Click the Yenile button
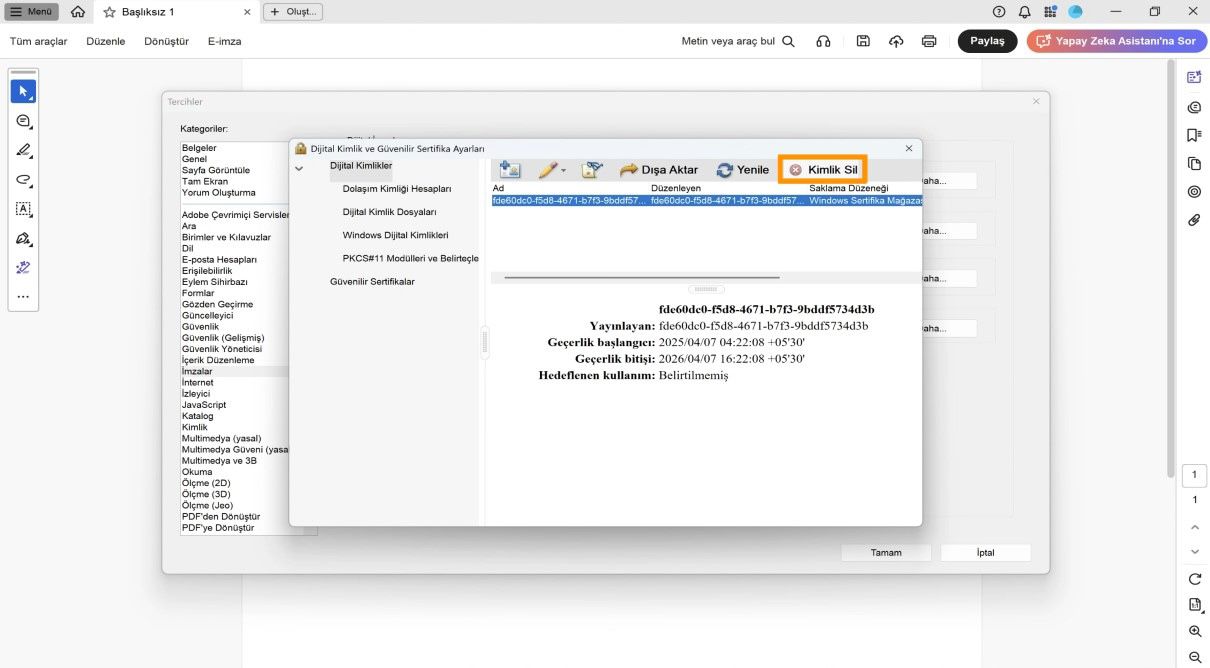The image size is (1210, 668). (743, 170)
